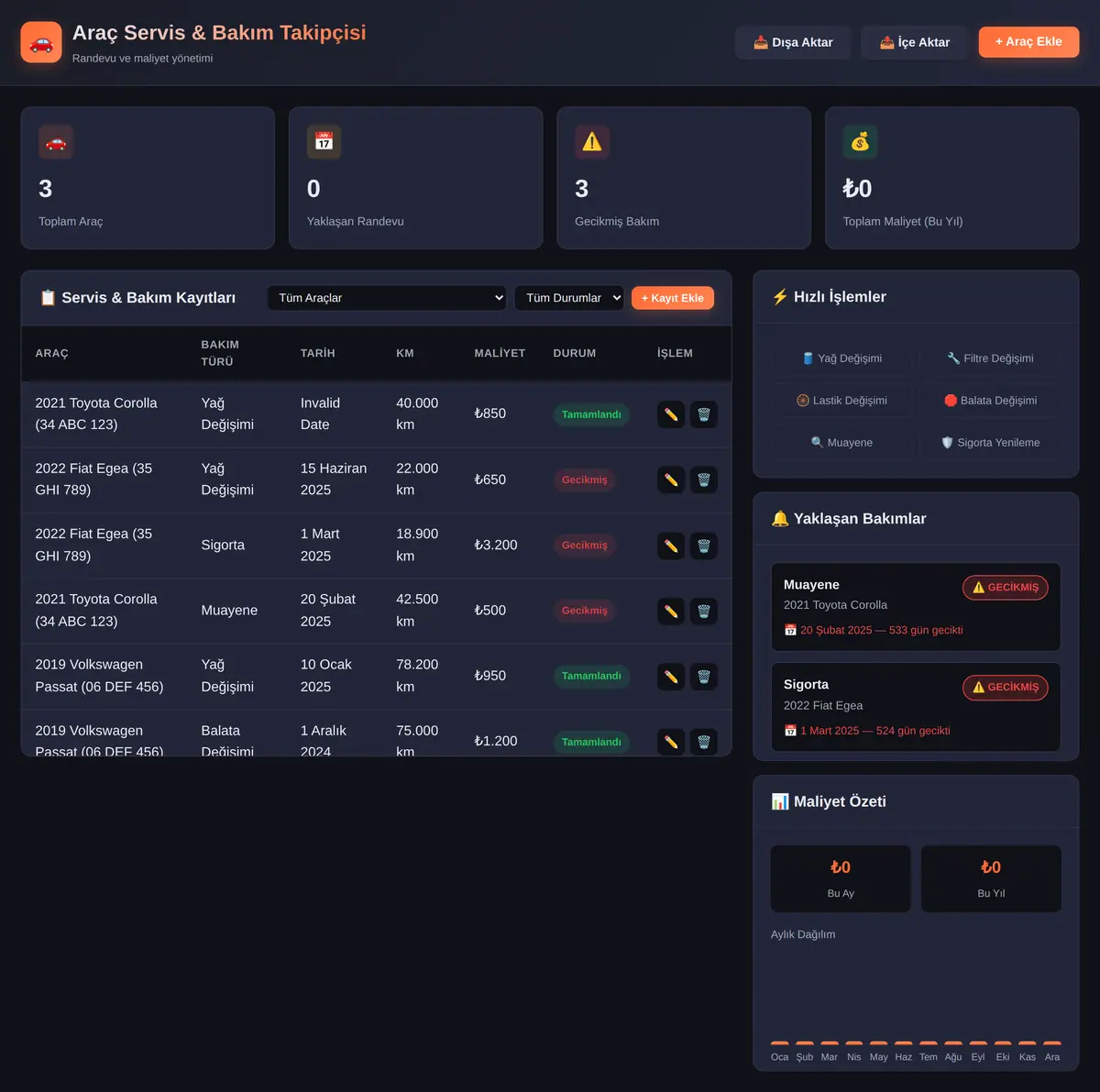This screenshot has width=1100, height=1092.
Task: Click the Dışa Aktar export button
Action: [793, 42]
